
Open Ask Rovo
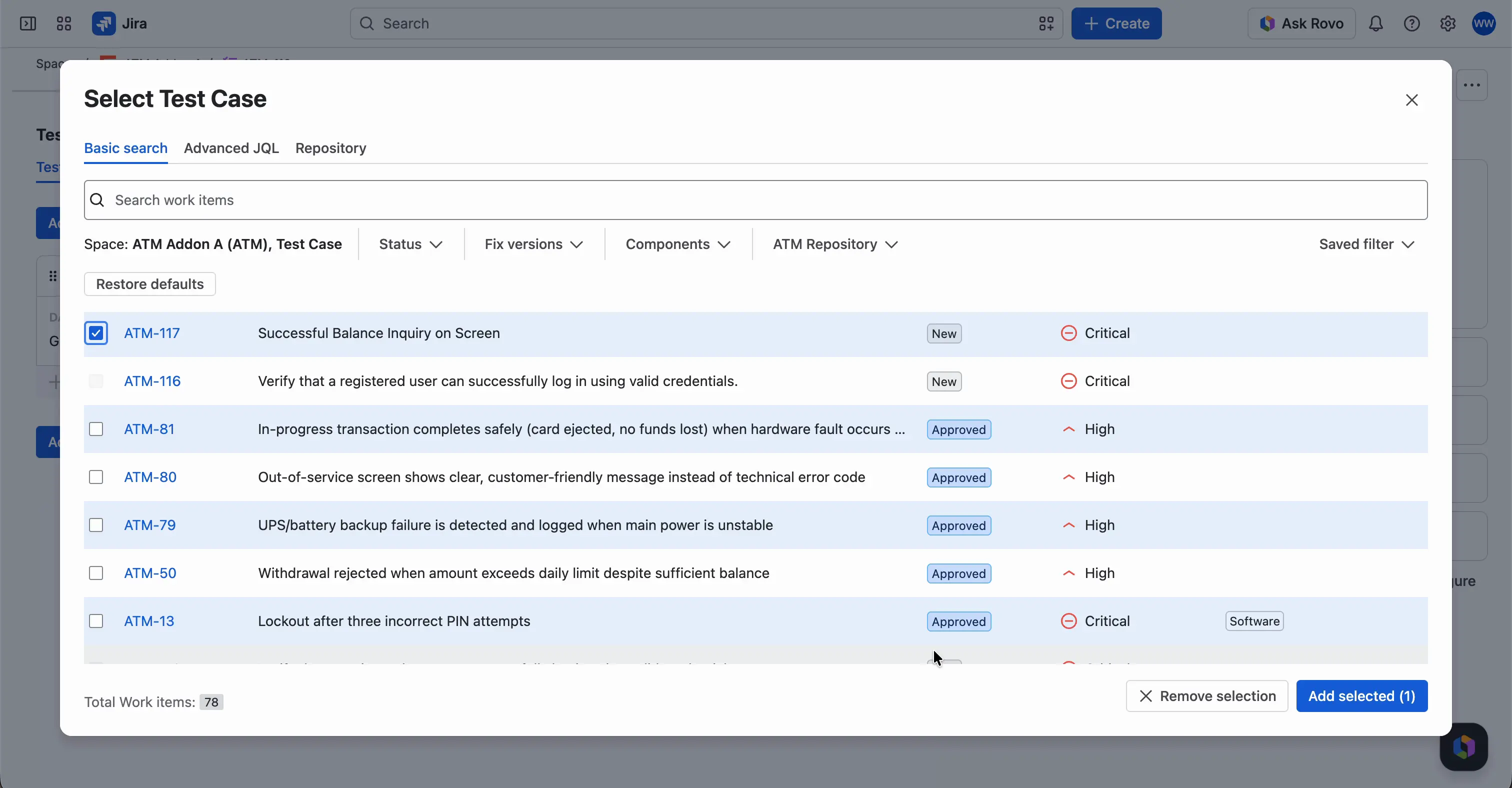(x=1301, y=23)
